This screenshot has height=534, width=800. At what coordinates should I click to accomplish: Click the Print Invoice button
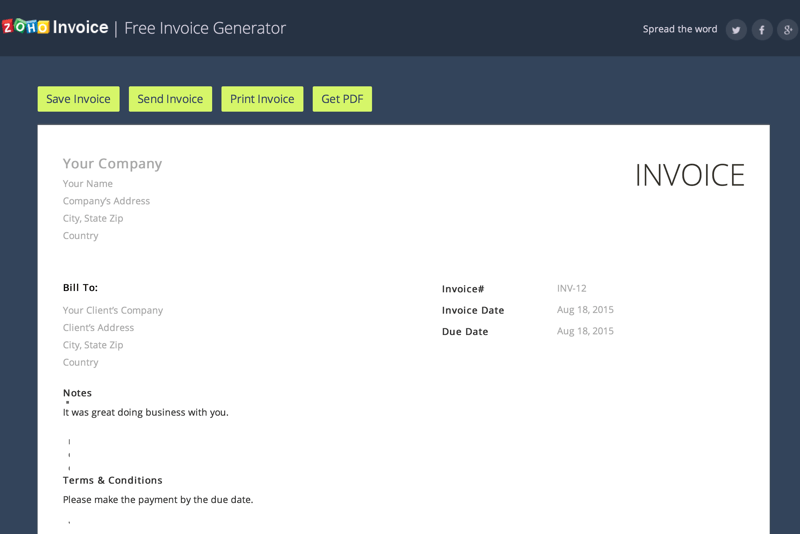coord(262,99)
